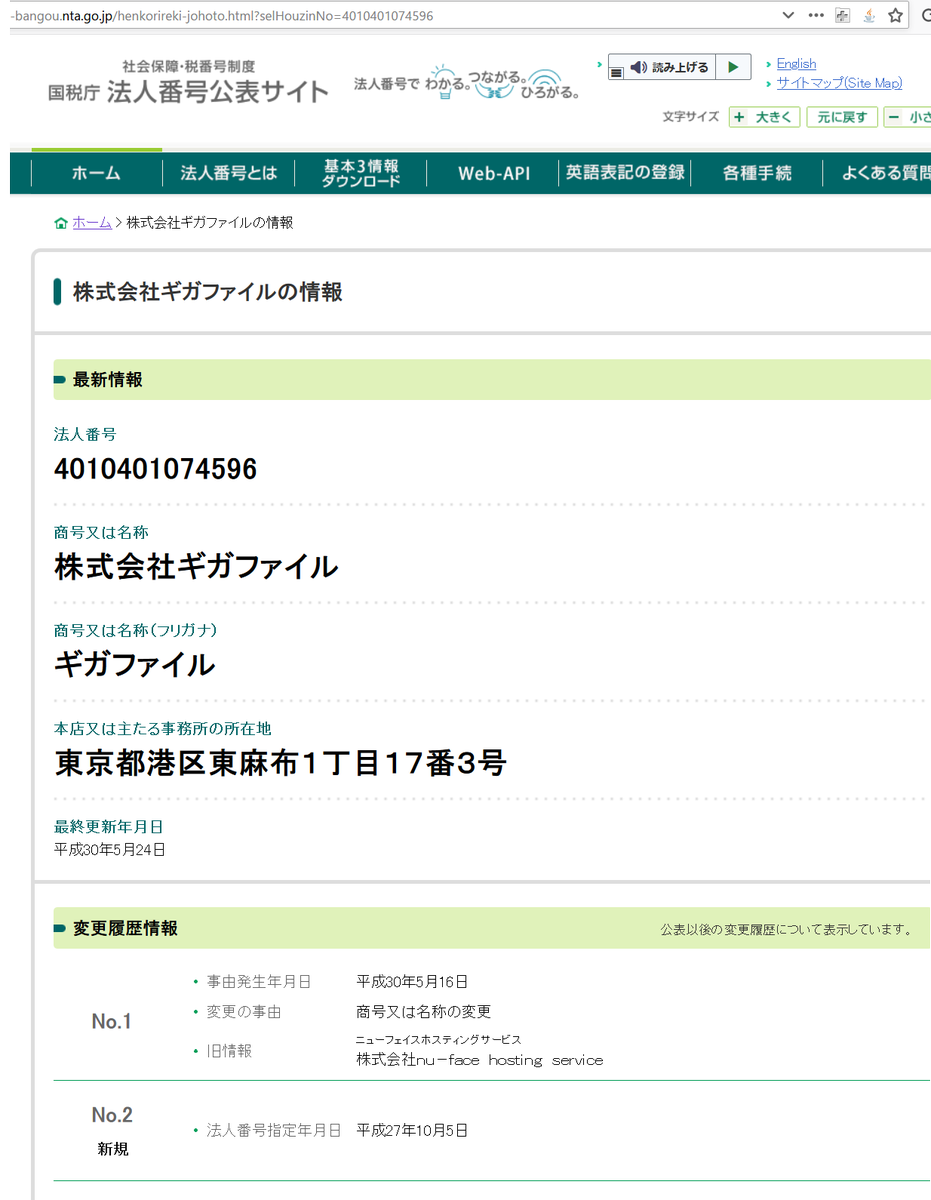This screenshot has height=1200, width=931.
Task: Open the 法人番号とは menu item
Action: click(x=228, y=173)
